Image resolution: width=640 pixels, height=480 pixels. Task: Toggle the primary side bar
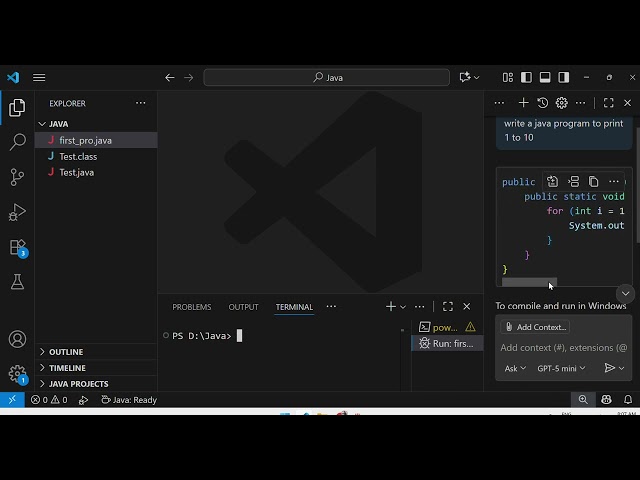[x=526, y=78]
